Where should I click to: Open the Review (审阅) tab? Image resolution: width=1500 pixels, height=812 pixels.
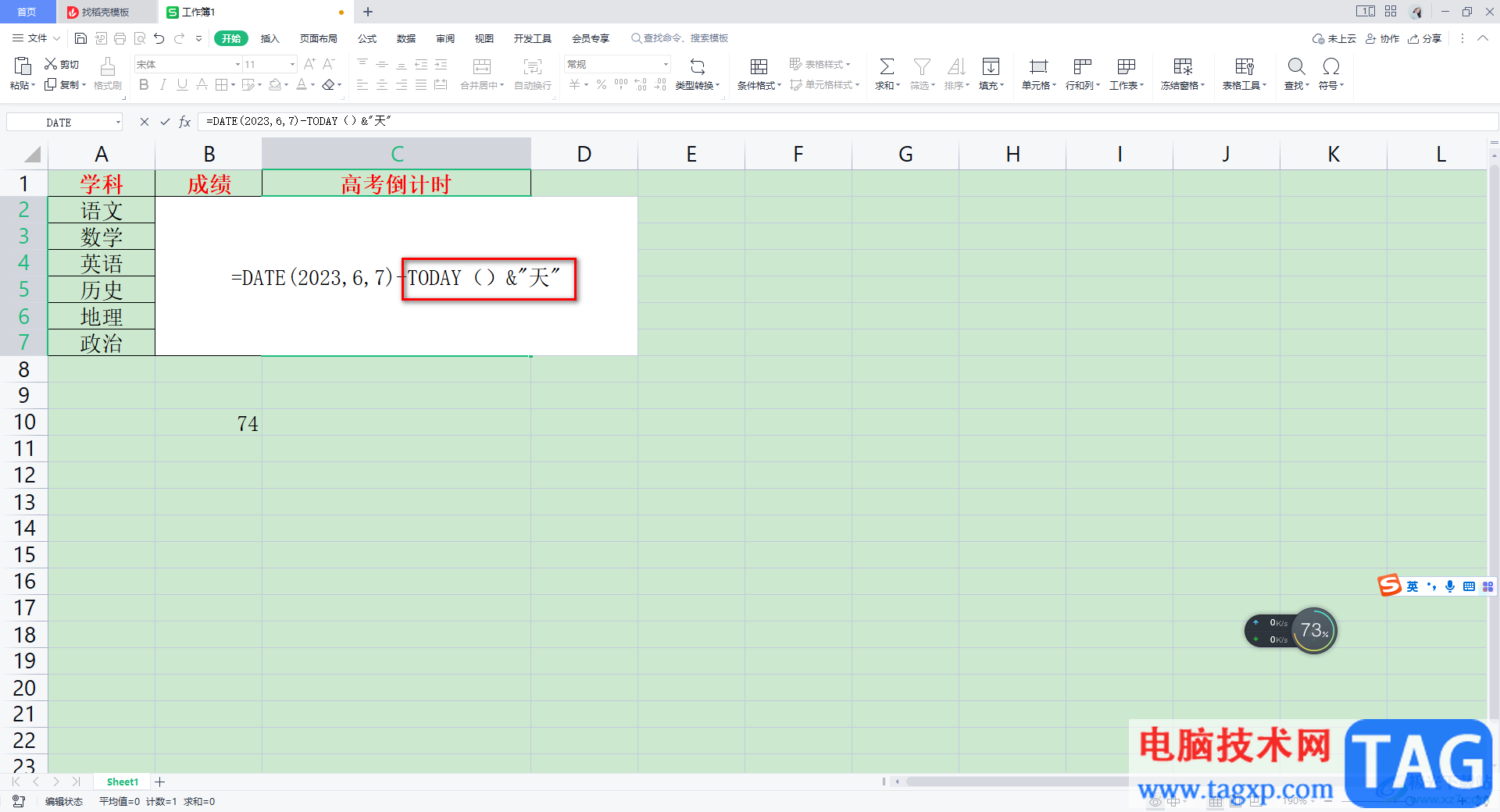[x=445, y=38]
